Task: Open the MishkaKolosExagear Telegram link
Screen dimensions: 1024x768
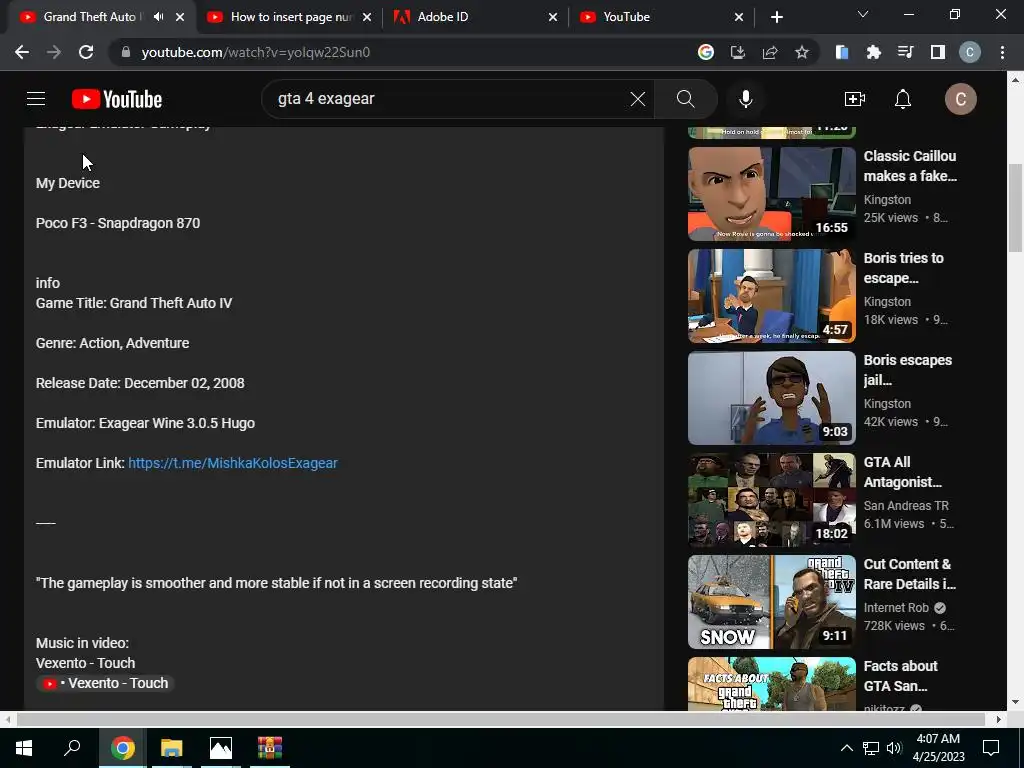Action: coord(232,463)
